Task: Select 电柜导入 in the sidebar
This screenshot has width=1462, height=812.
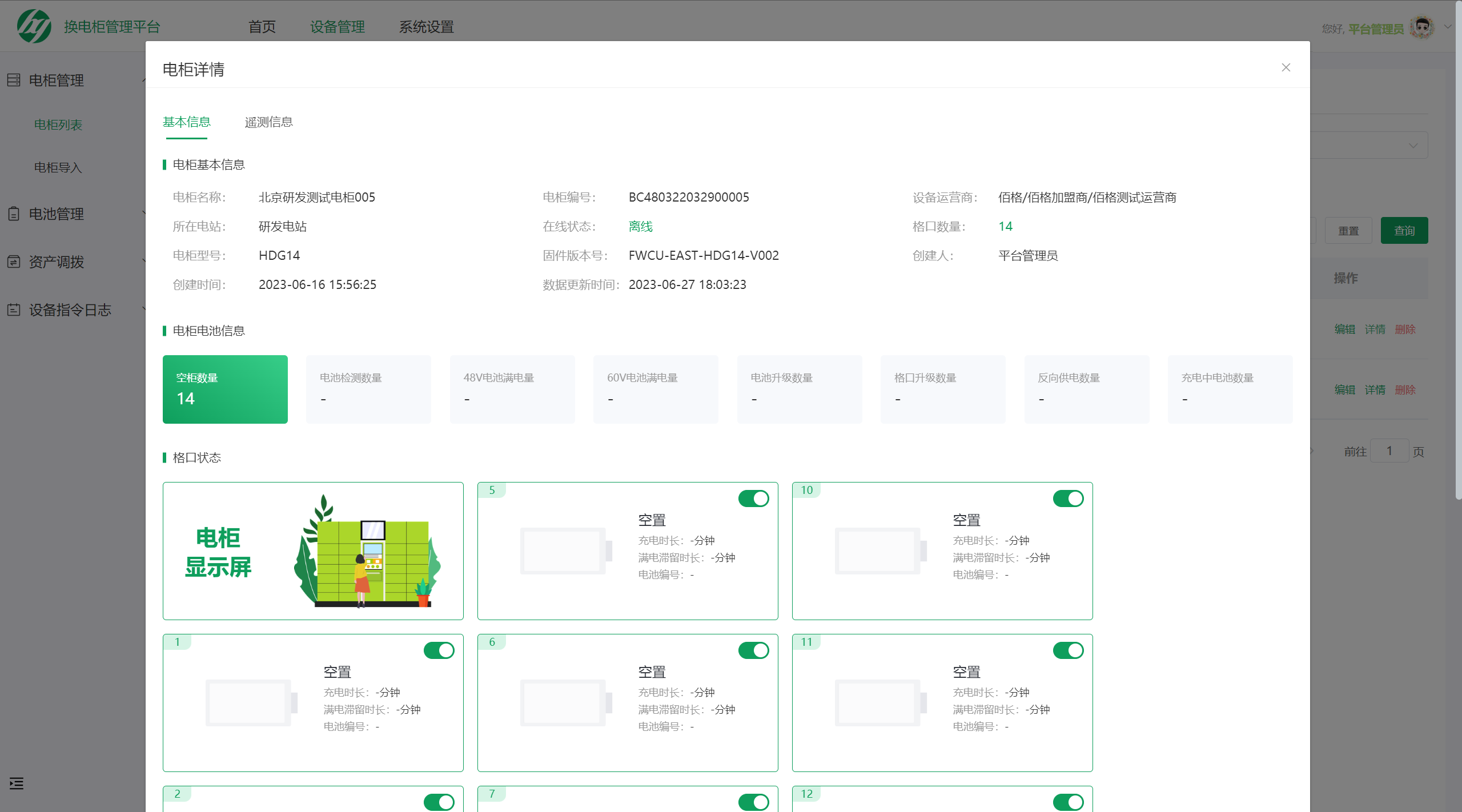Action: point(58,167)
